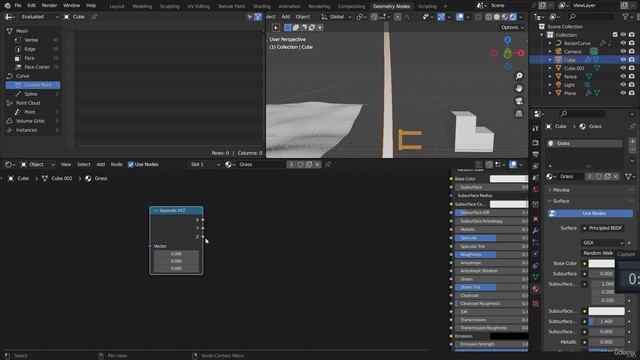Add a new workspace with plus tab

coord(445,6)
